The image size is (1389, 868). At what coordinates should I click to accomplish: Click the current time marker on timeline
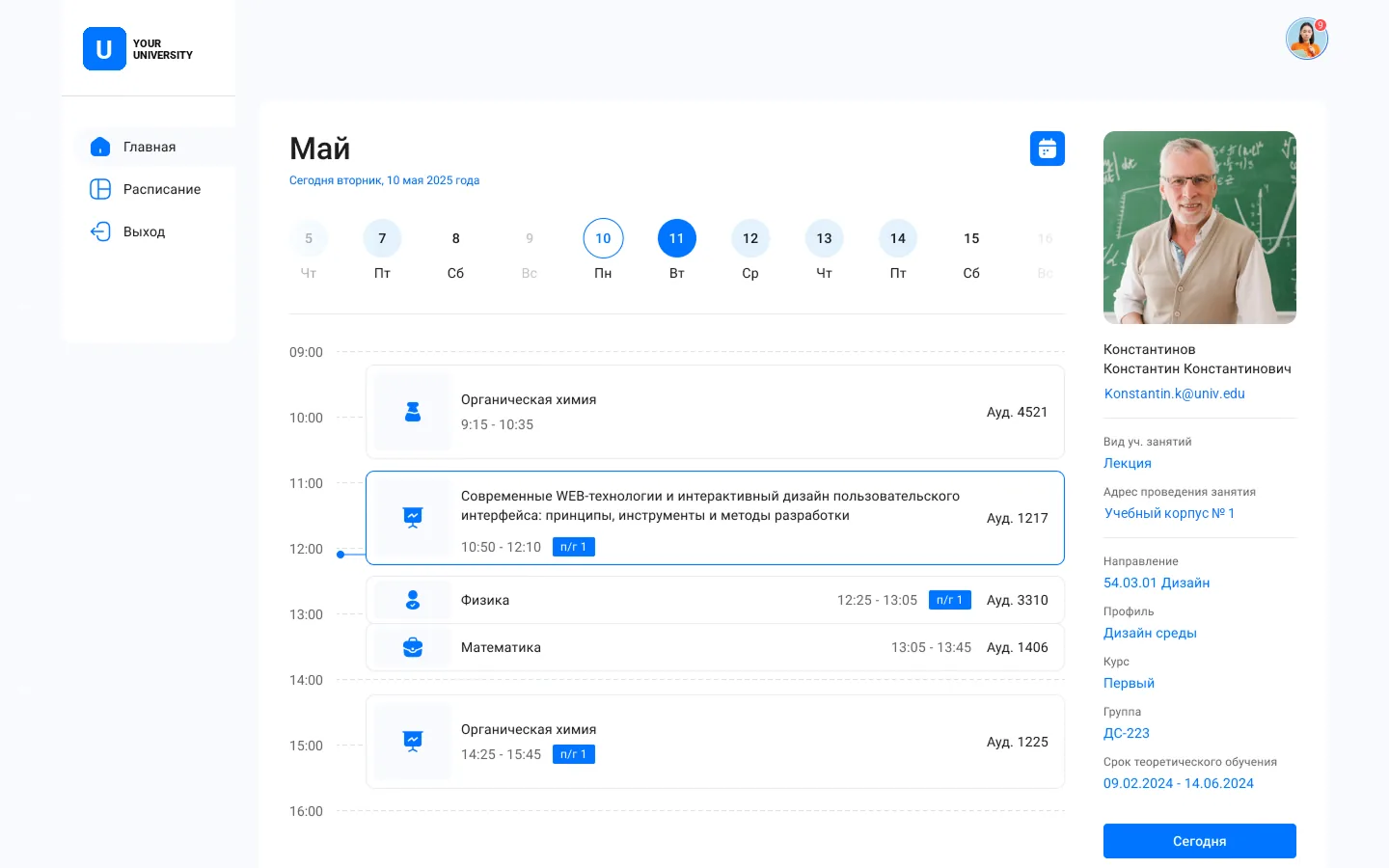pyautogui.click(x=340, y=555)
